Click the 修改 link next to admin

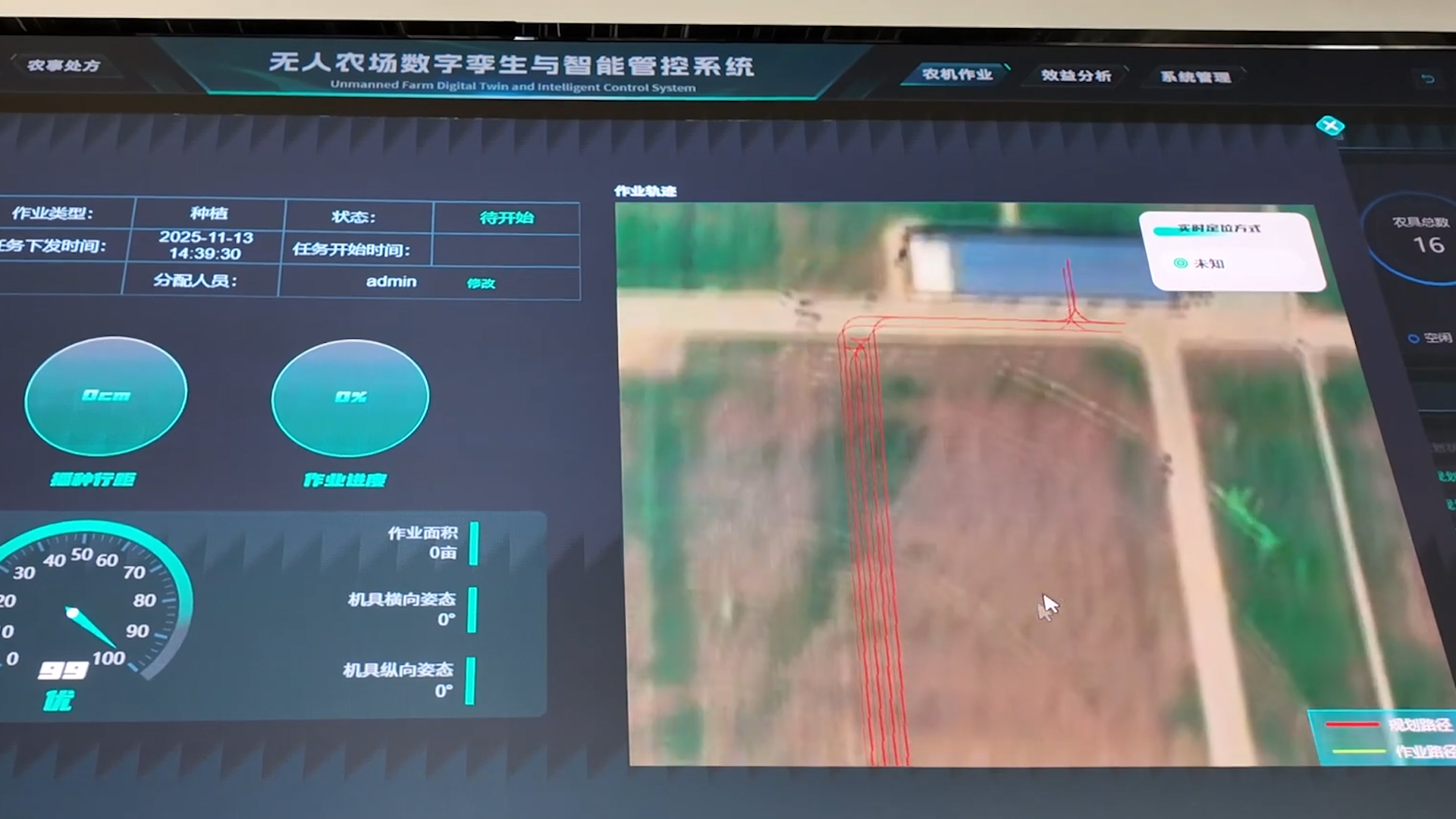coord(481,283)
